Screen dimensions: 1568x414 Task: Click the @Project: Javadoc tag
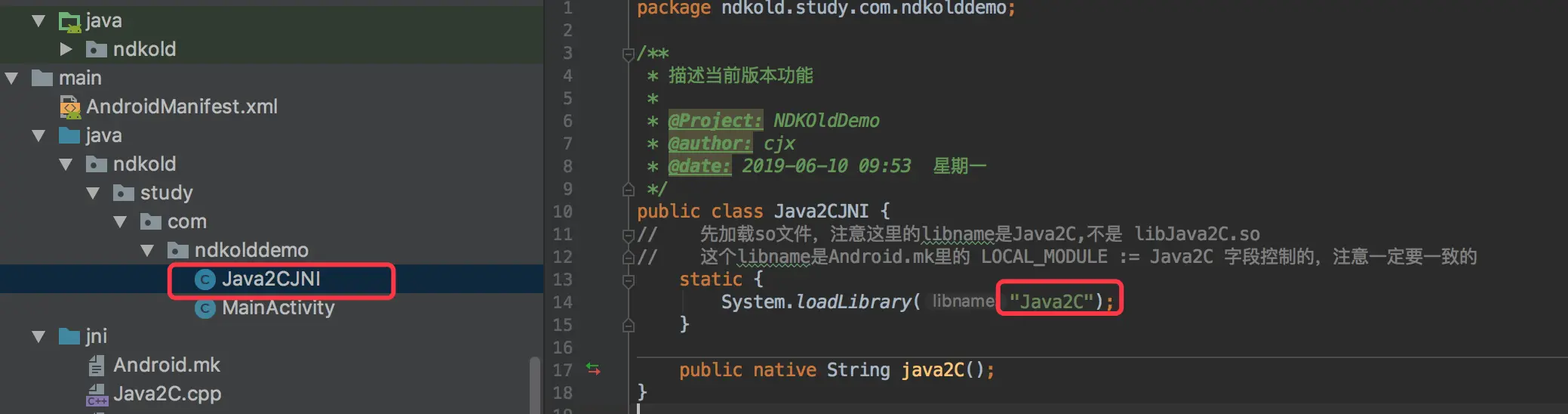(x=715, y=121)
